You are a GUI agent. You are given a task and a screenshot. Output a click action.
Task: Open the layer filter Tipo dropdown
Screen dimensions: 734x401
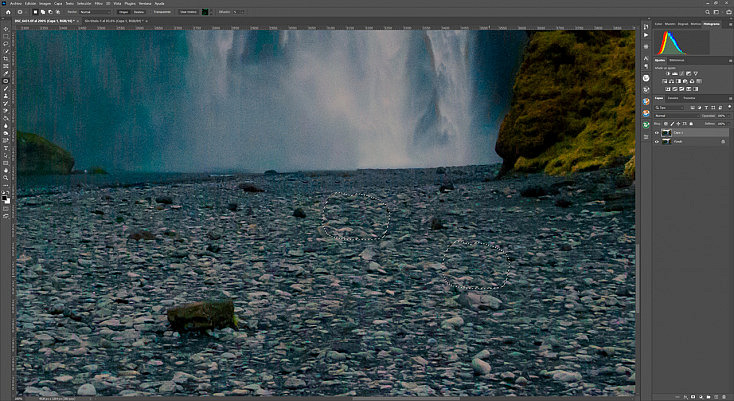(x=669, y=108)
